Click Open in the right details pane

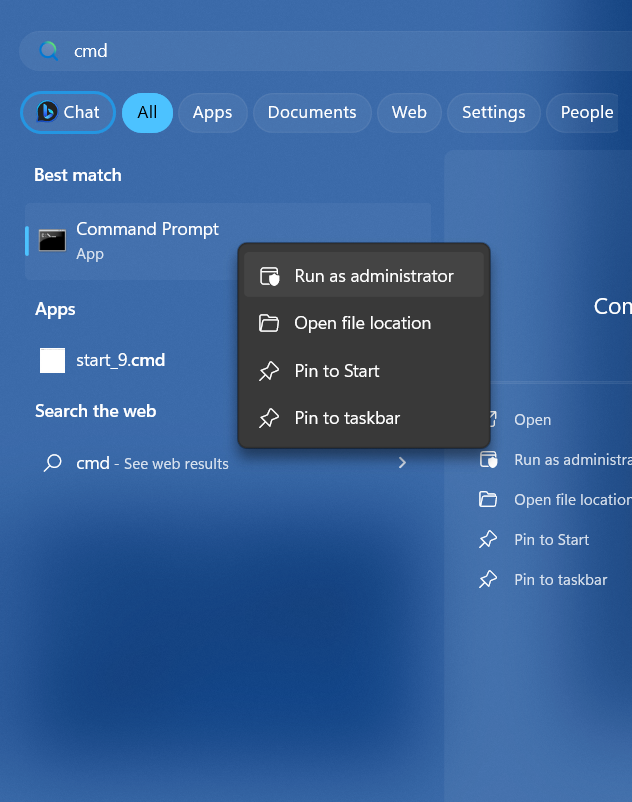click(x=532, y=420)
